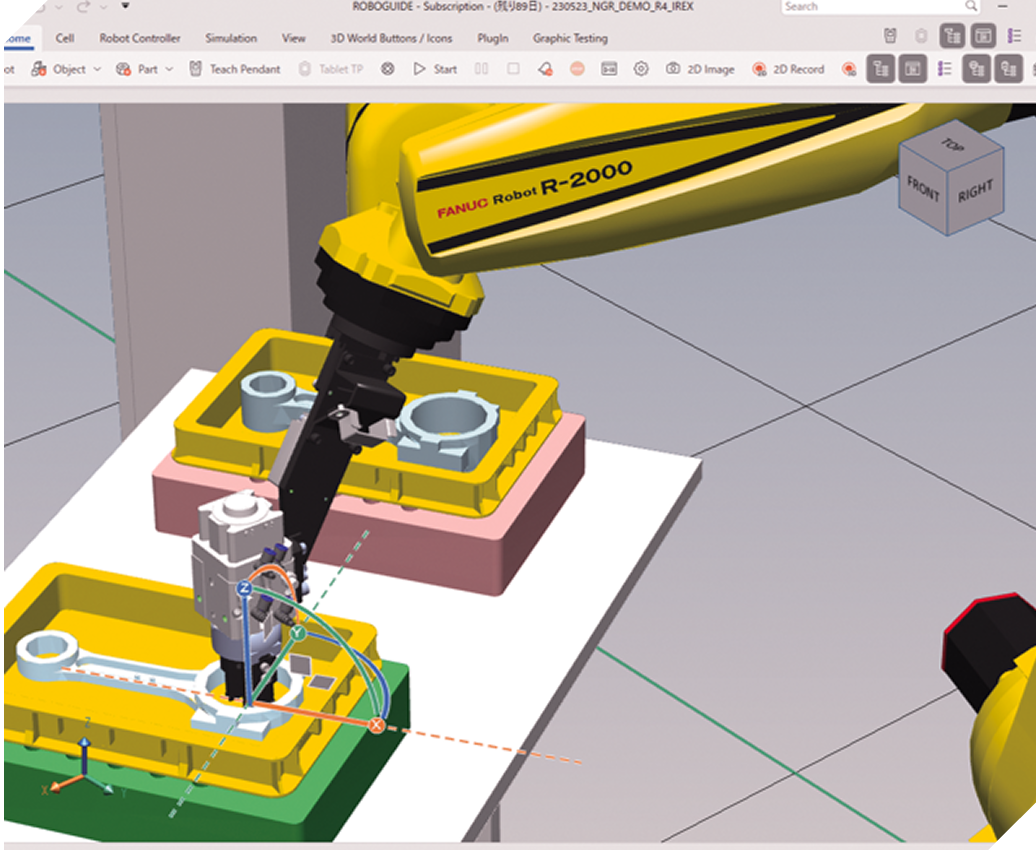The image size is (1036, 850).
Task: Open the Simulation tab
Action: tap(231, 38)
